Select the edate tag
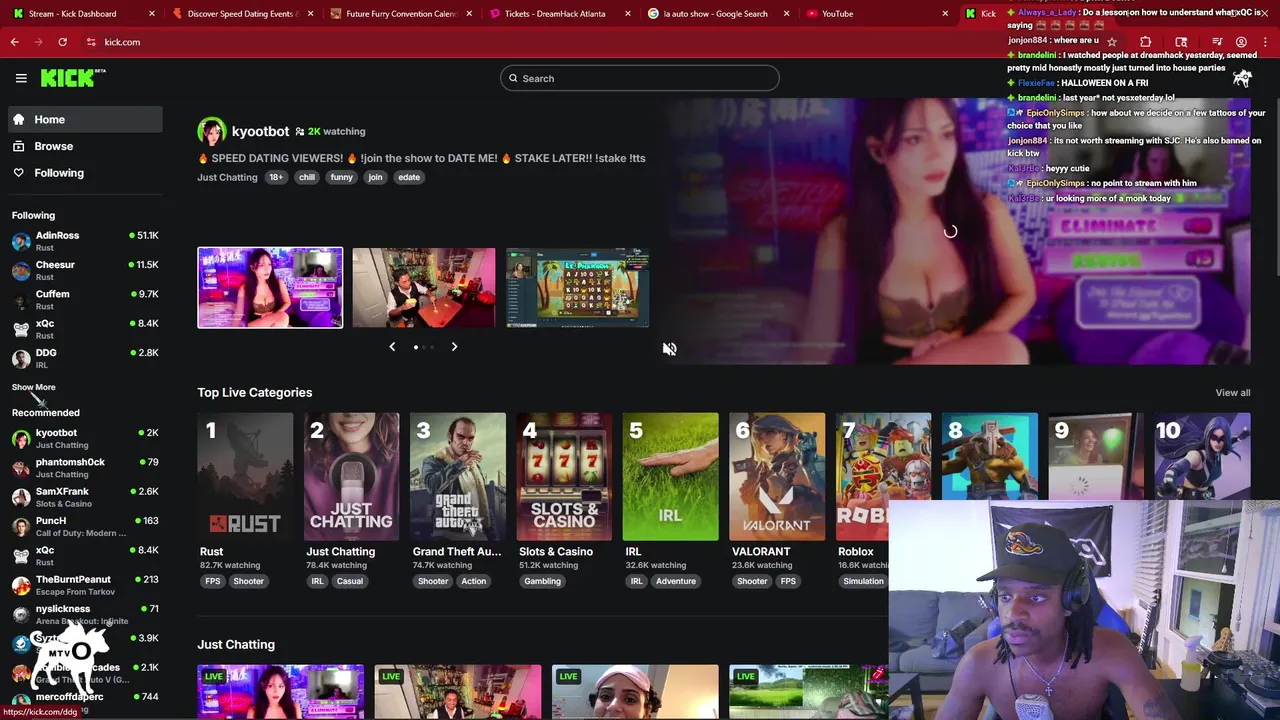 (409, 177)
